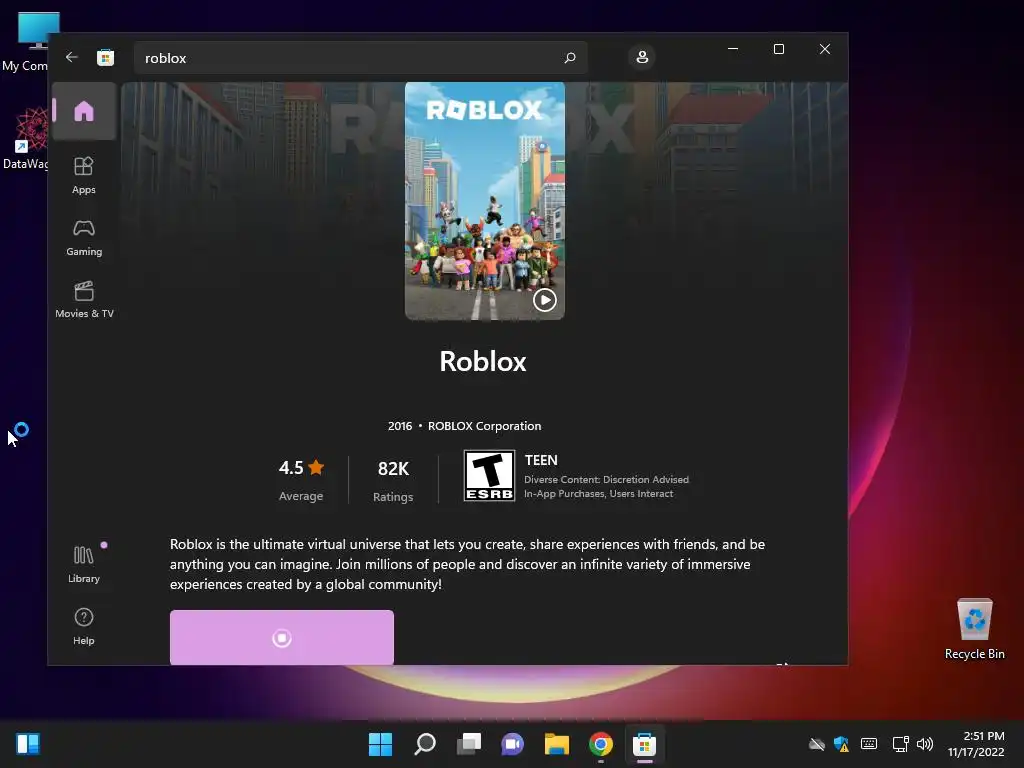Open taskbar Search

424,744
